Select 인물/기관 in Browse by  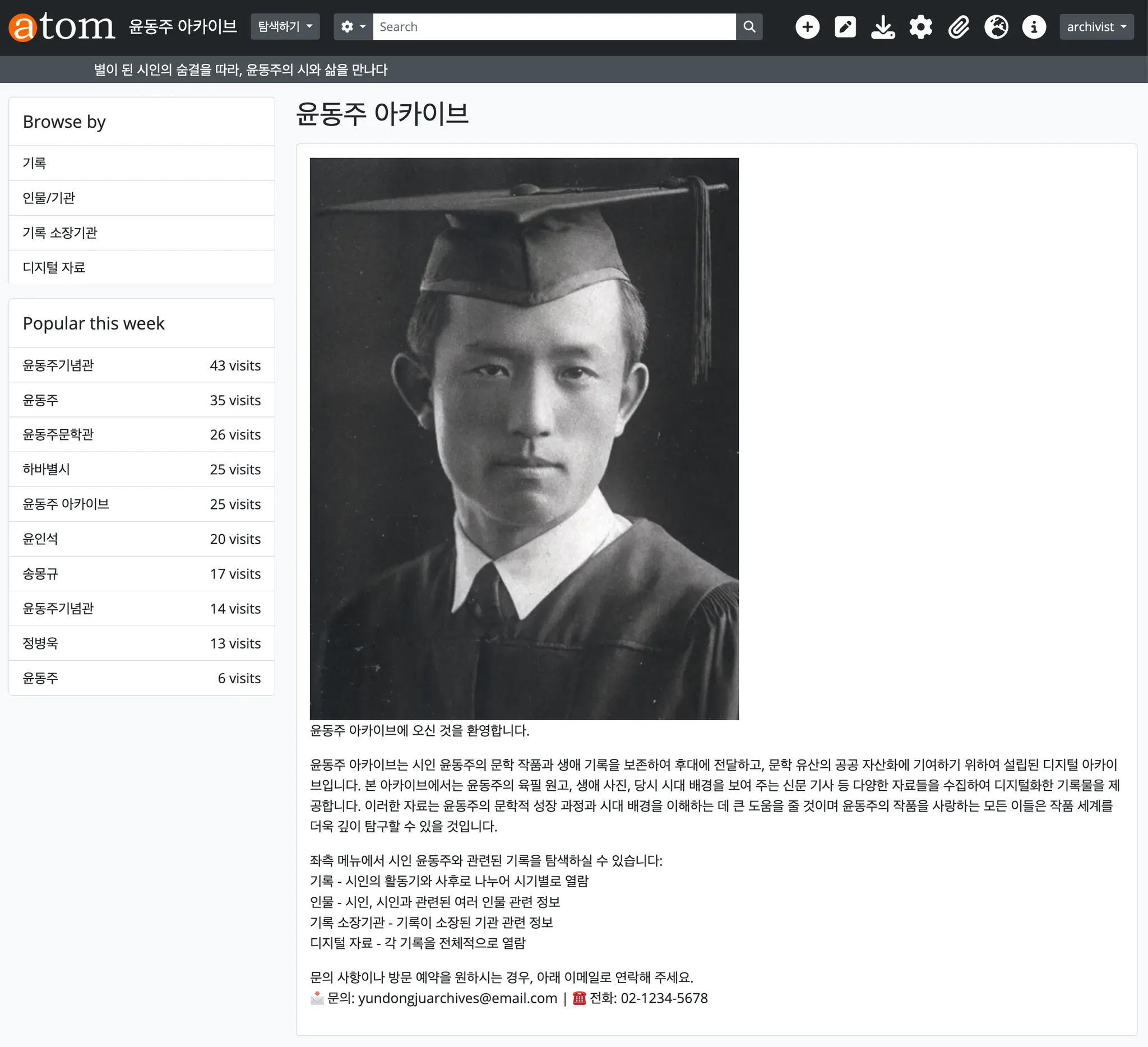pyautogui.click(x=49, y=198)
